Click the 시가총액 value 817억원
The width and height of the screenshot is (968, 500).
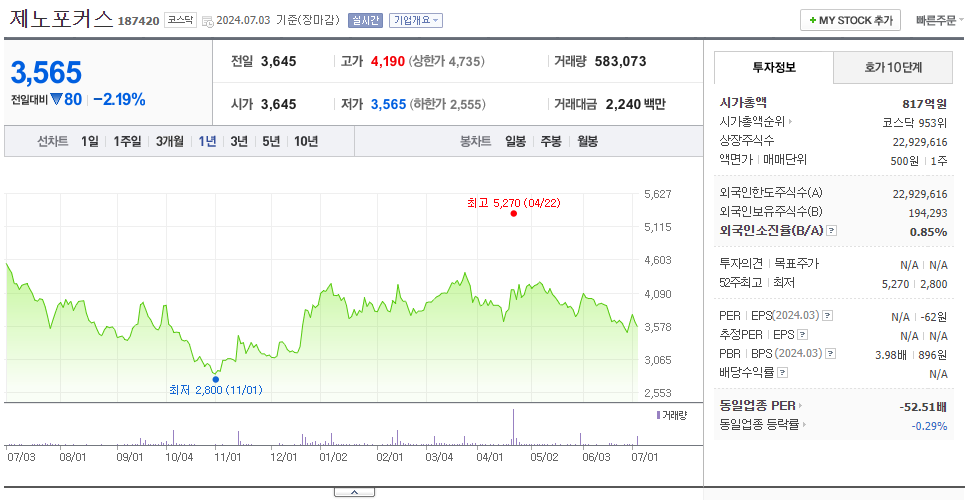924,104
